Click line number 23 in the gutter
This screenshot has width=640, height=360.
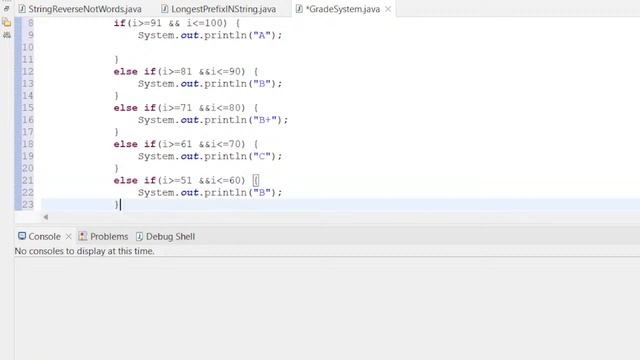click(28, 204)
